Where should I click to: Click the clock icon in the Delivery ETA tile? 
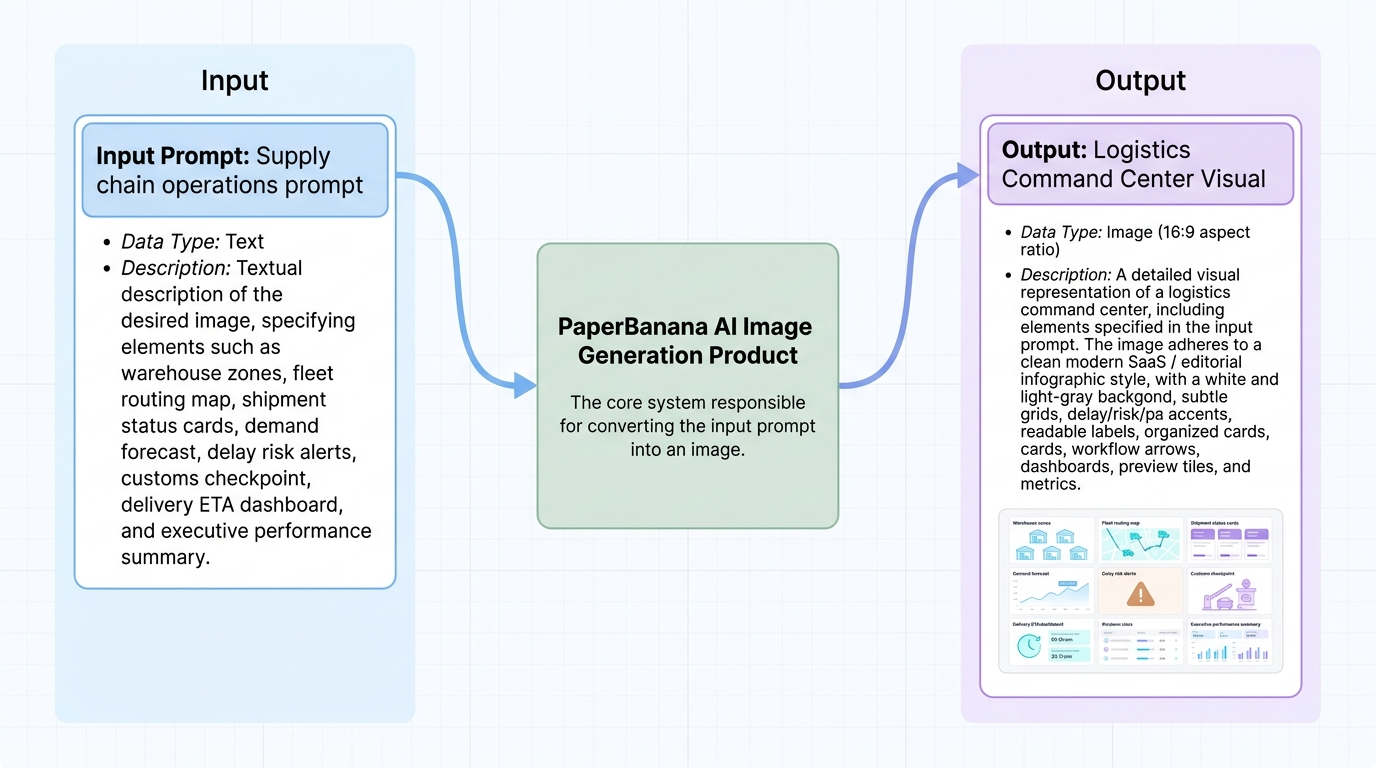pyautogui.click(x=1029, y=647)
